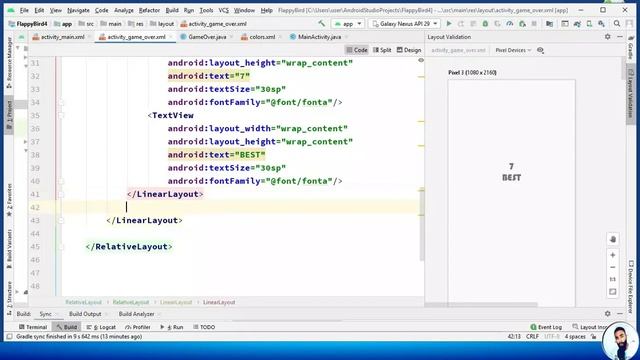Click the Sync Project with Gradle icon

(577, 24)
